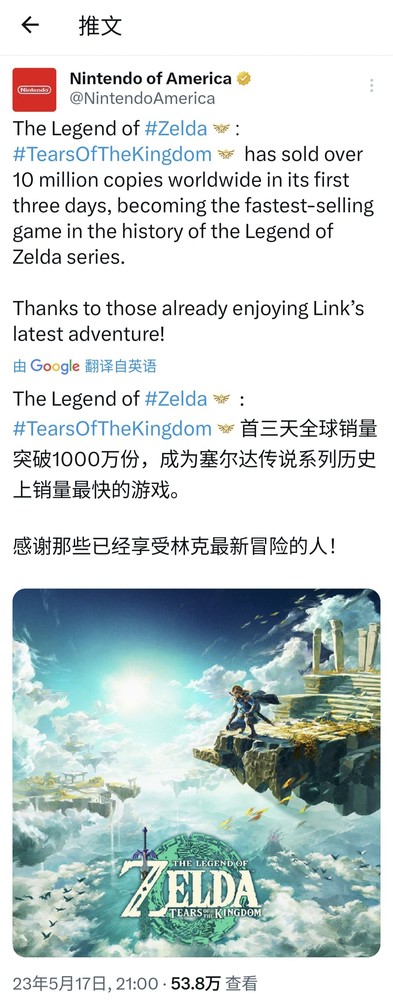The width and height of the screenshot is (393, 1000).
Task: Click the emblem emoji after translated #TearsOfTheKingdom
Action: coord(225,429)
